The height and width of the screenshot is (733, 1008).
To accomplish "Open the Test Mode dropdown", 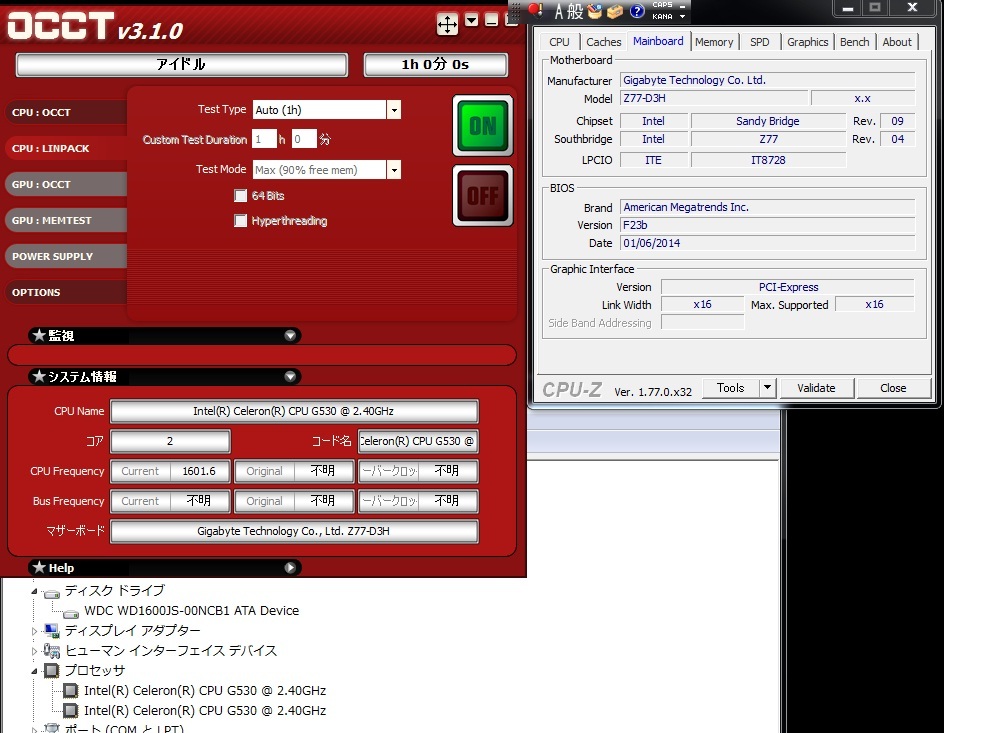I will click(394, 170).
